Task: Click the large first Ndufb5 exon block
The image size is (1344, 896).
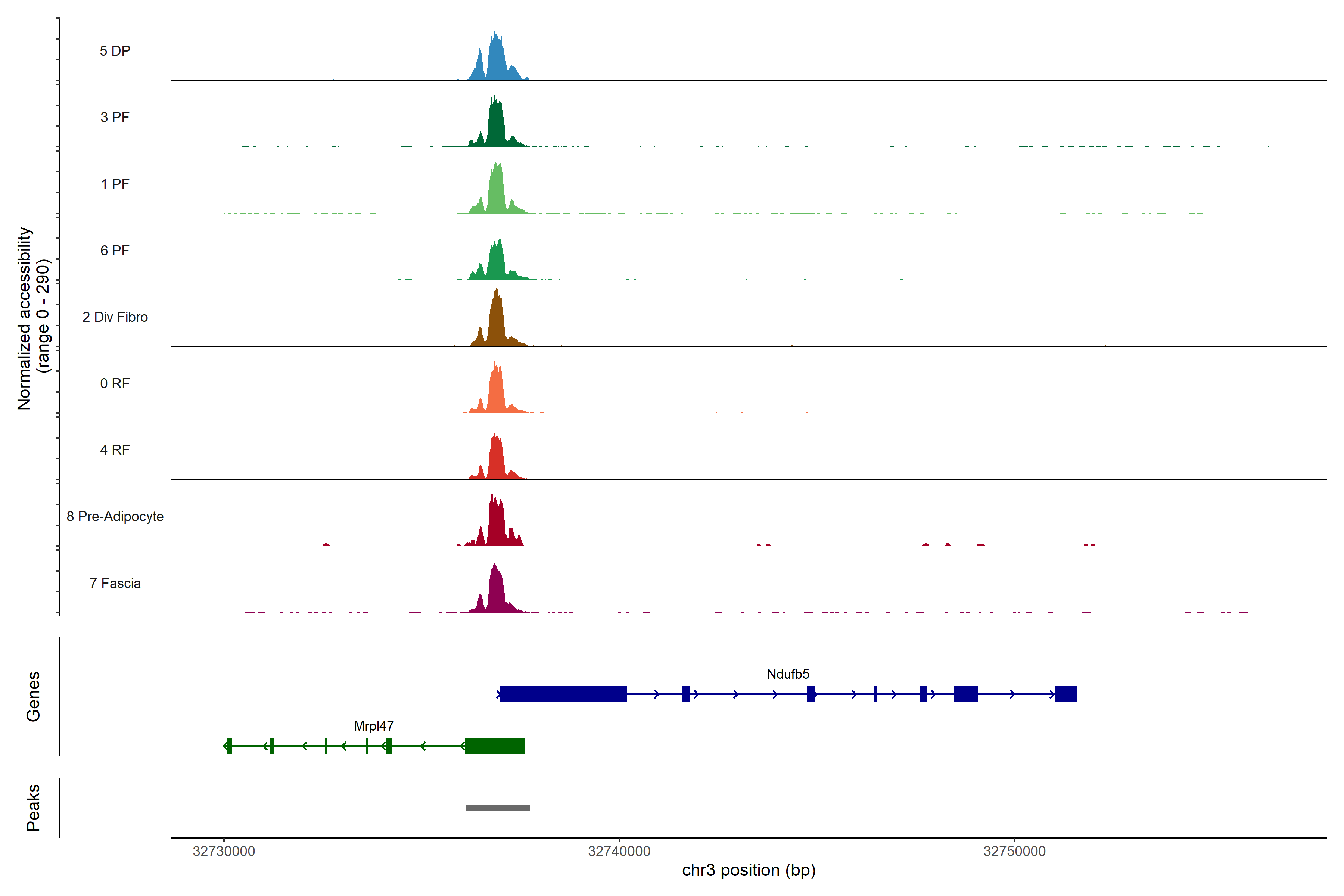Action: tap(563, 694)
